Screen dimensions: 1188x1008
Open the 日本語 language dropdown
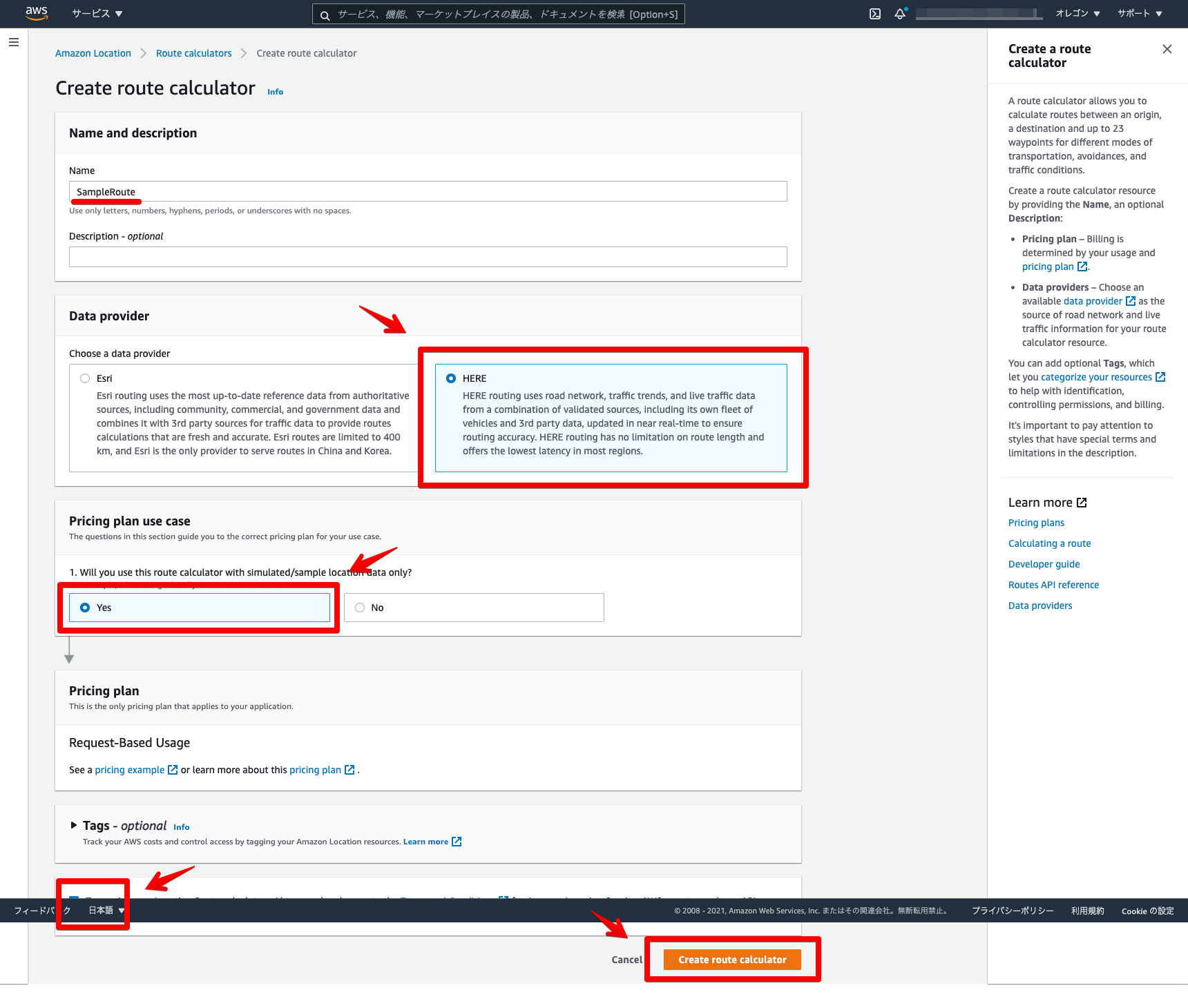[106, 911]
